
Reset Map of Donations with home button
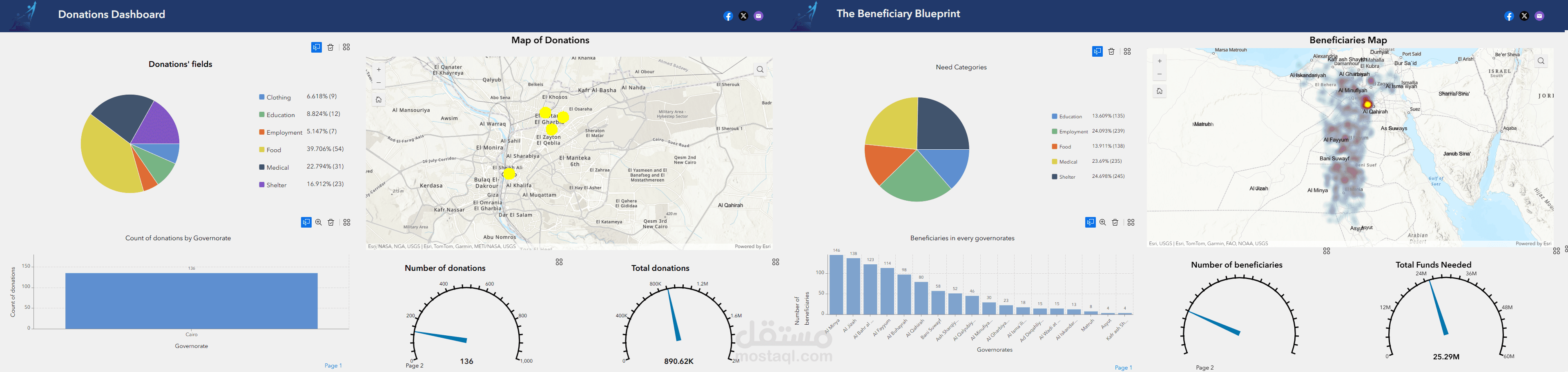click(x=379, y=100)
